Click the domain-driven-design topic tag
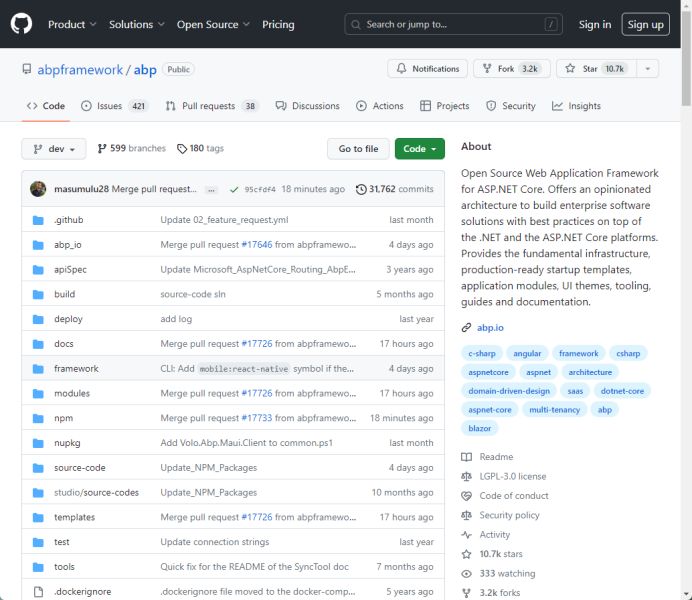692x600 pixels. pos(509,391)
